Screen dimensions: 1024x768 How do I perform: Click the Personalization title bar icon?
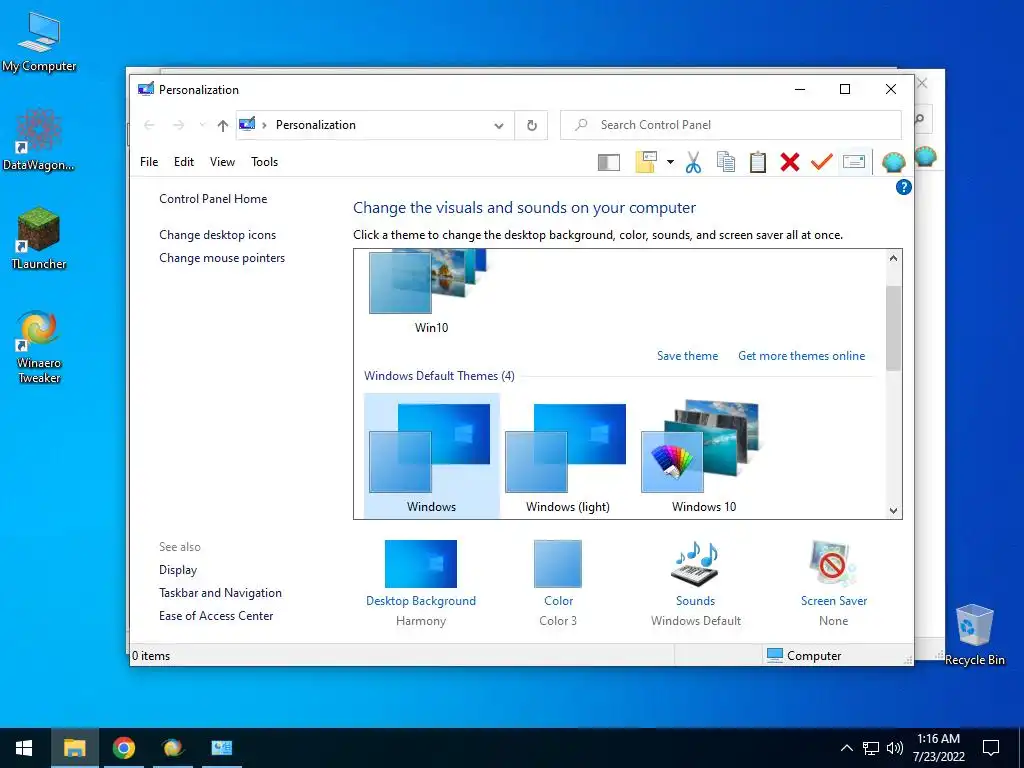[x=146, y=89]
